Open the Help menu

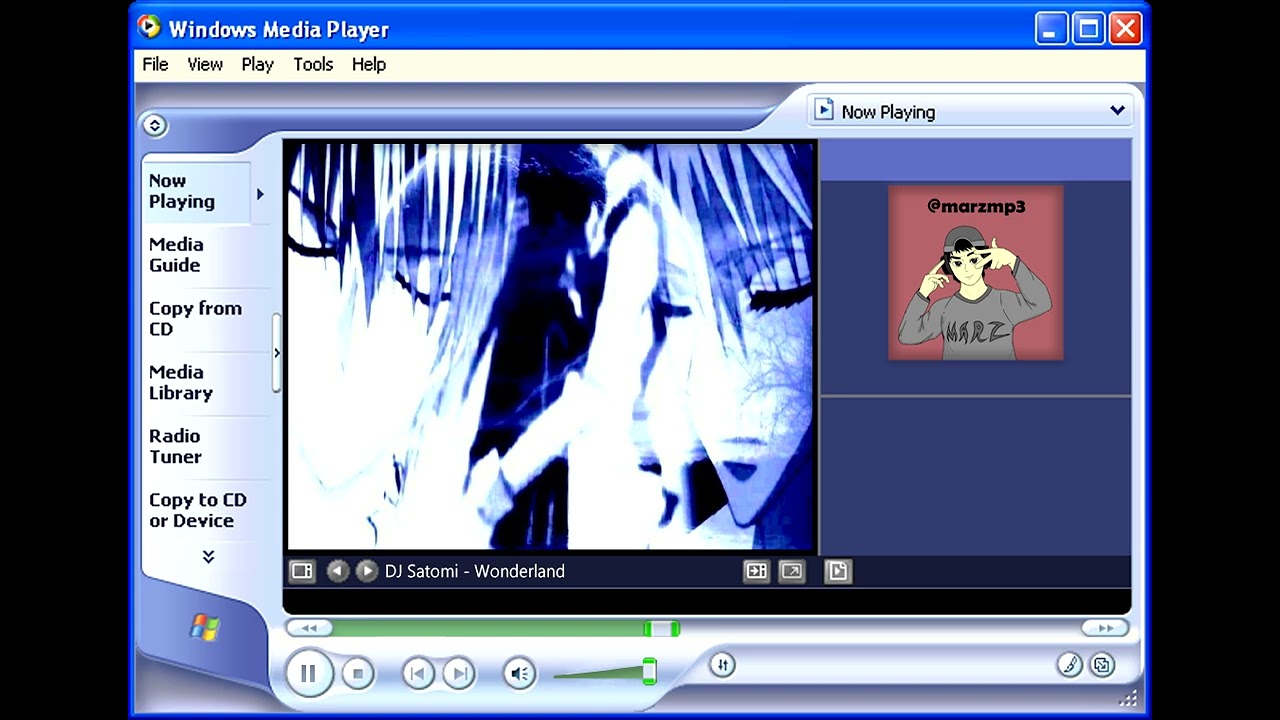click(x=369, y=64)
